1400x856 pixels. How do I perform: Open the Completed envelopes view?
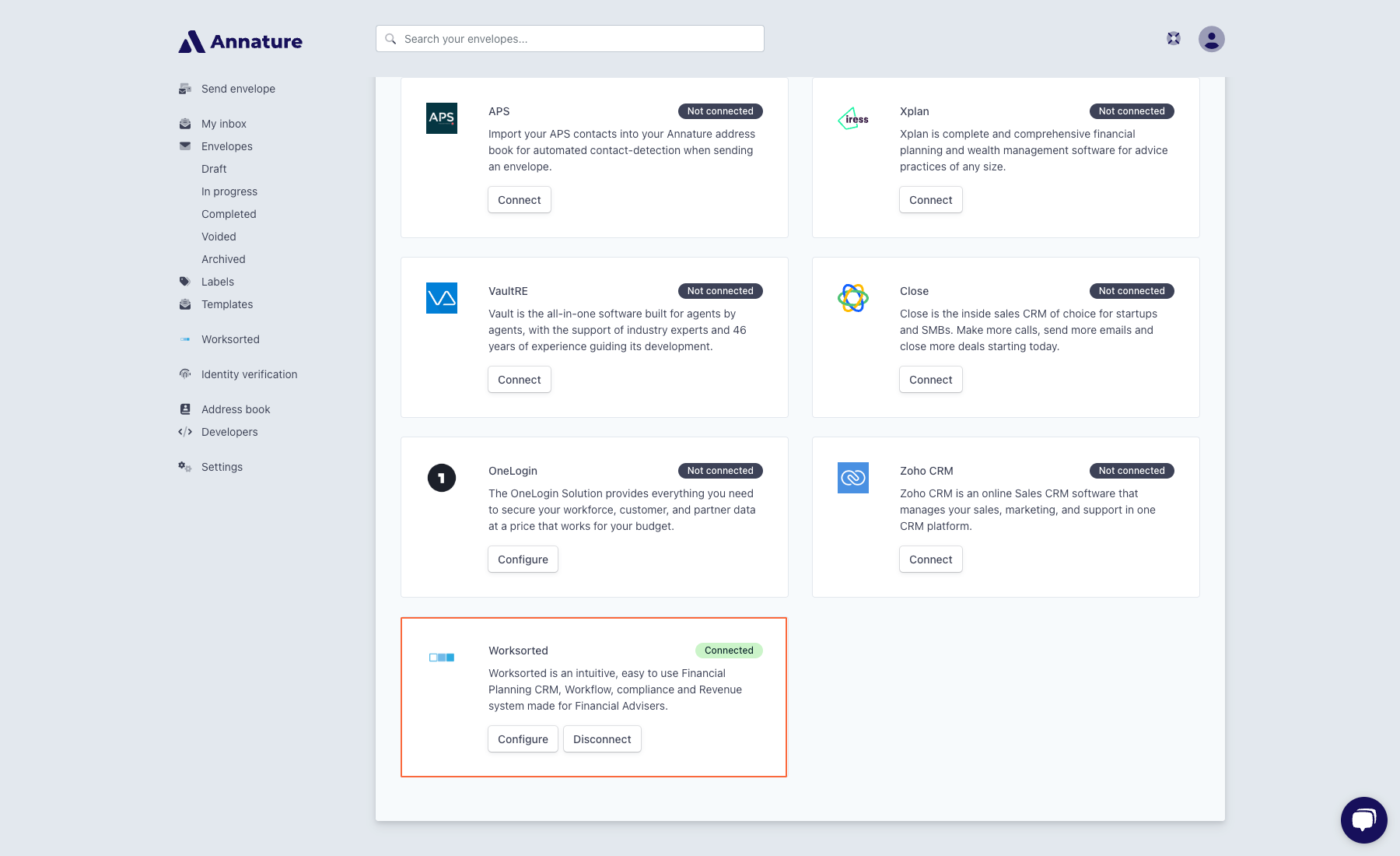tap(228, 214)
